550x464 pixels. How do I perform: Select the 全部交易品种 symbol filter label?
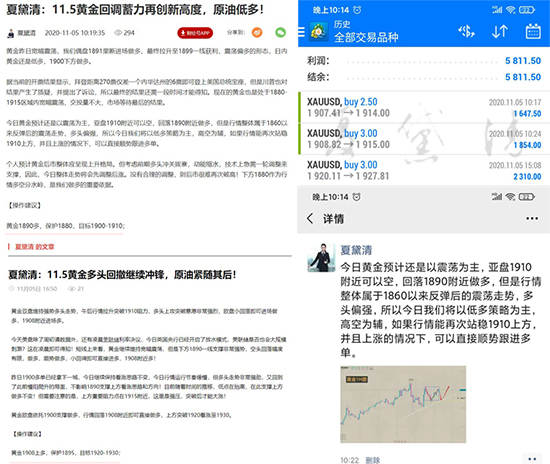(x=366, y=37)
